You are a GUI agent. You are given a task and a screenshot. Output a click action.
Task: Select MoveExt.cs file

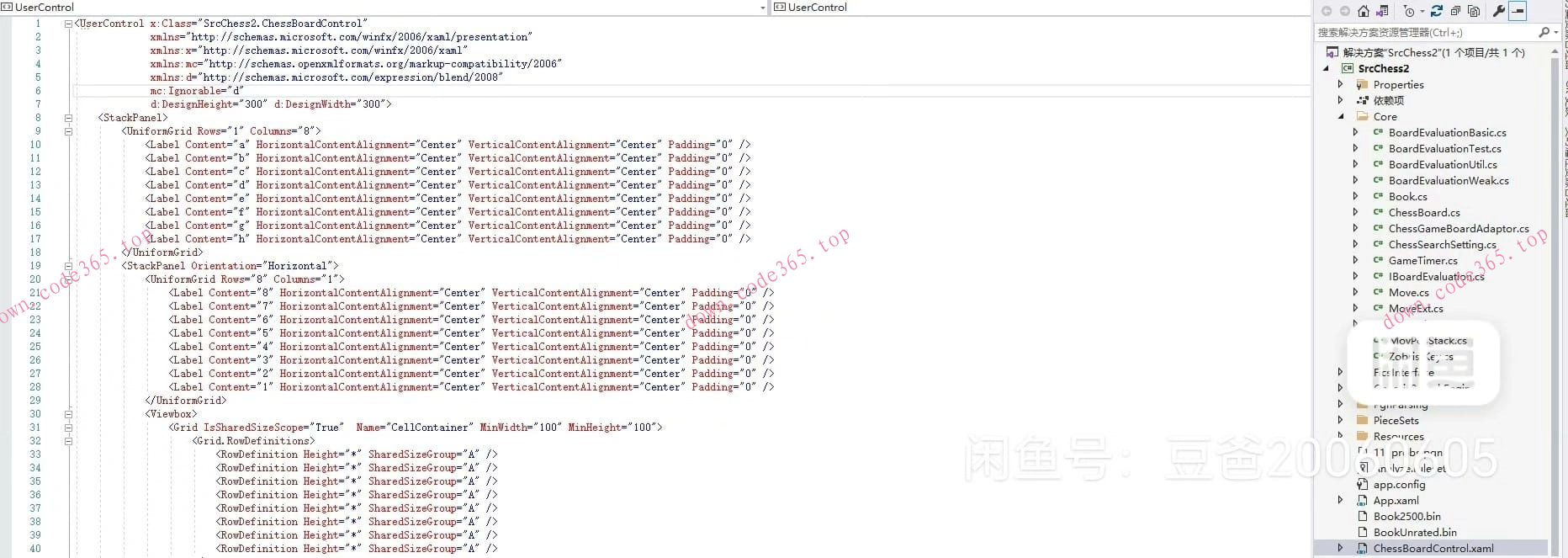pos(1416,308)
